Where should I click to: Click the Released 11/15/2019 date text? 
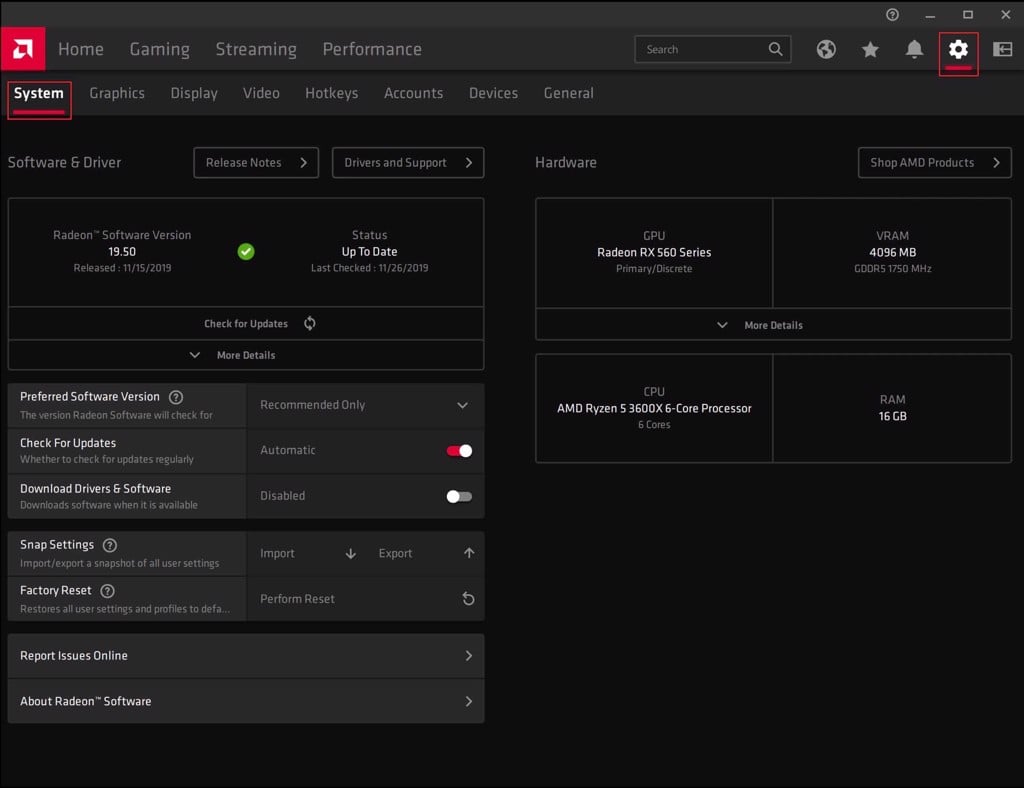pos(122,268)
